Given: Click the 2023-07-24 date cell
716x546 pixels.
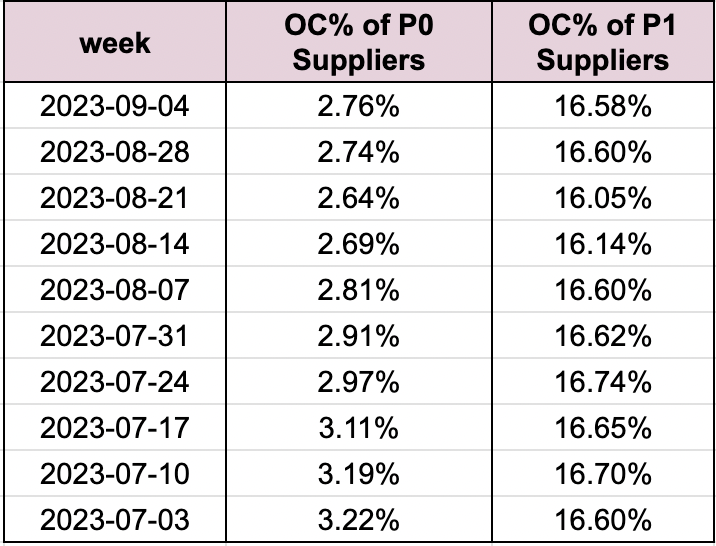Looking at the screenshot, I should 116,382.
